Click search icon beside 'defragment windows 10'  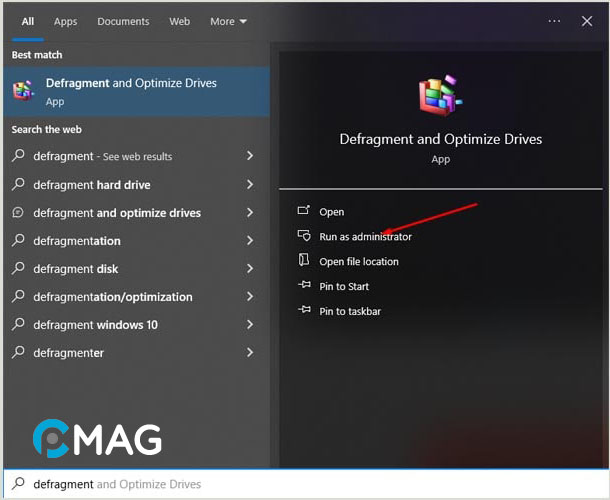18,324
